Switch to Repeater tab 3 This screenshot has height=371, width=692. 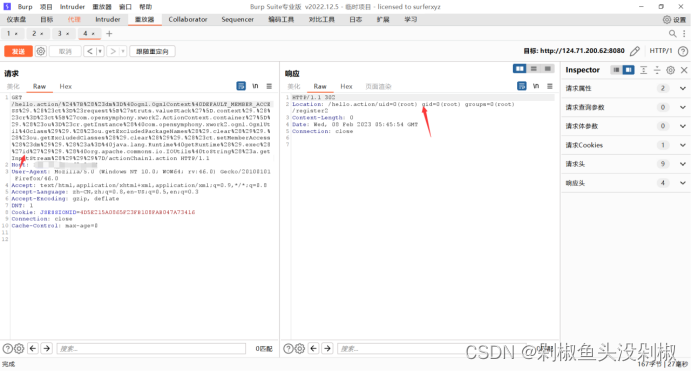click(63, 34)
